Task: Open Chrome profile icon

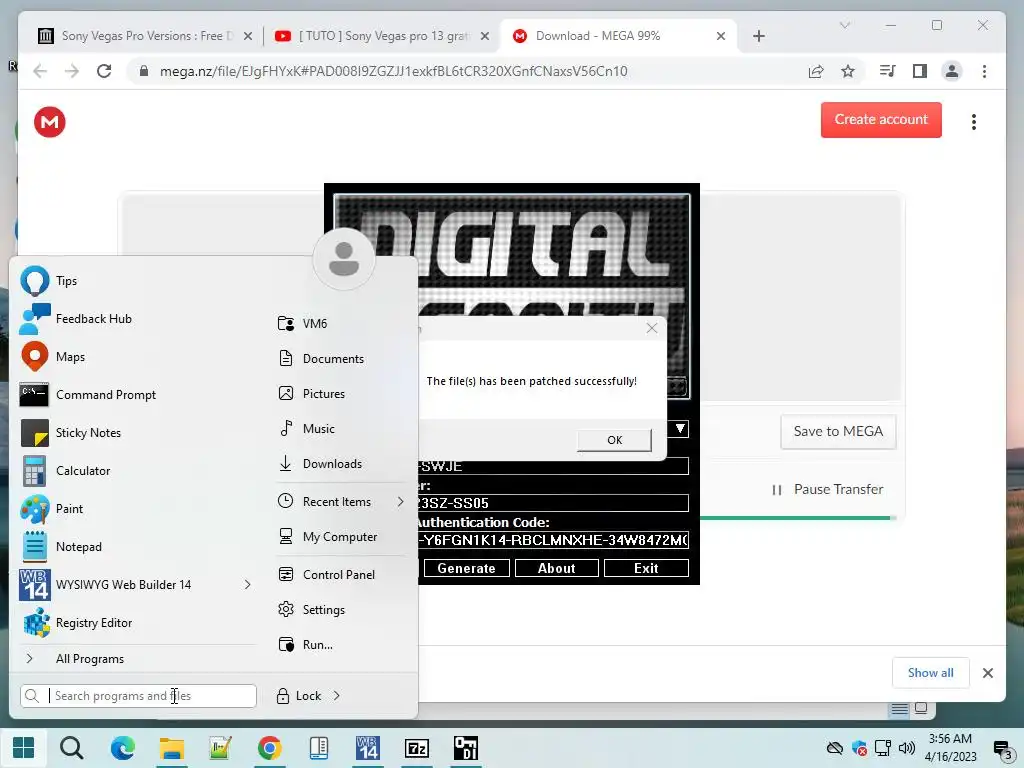Action: 952,71
